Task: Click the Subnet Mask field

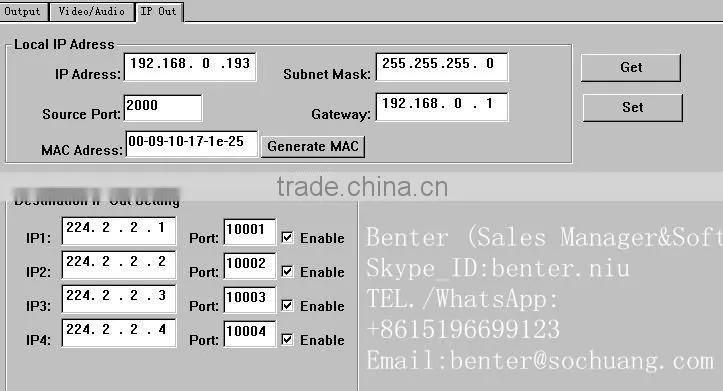Action: (442, 67)
